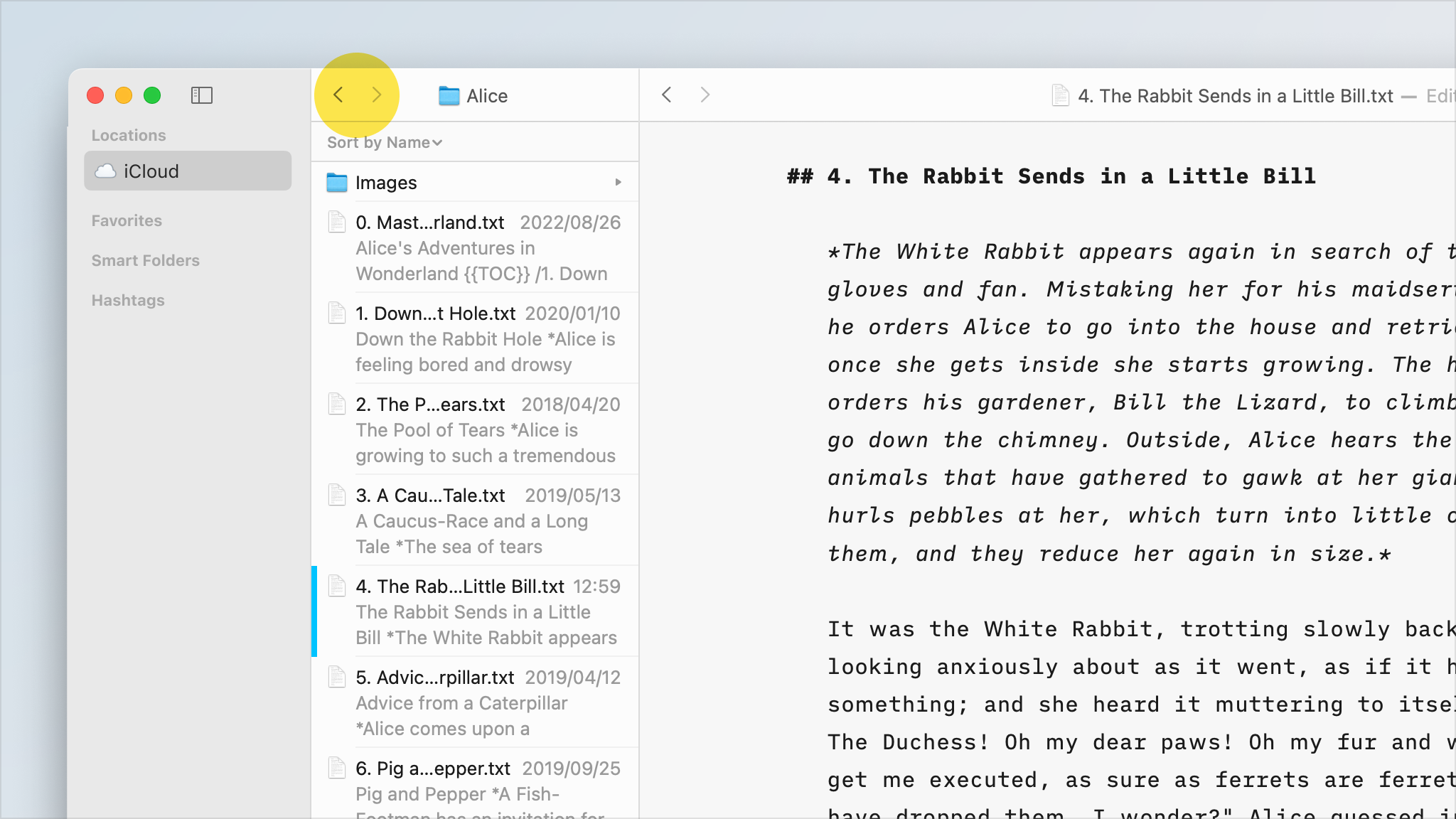
Task: Click the document icon in the editor title
Action: pos(1060,95)
